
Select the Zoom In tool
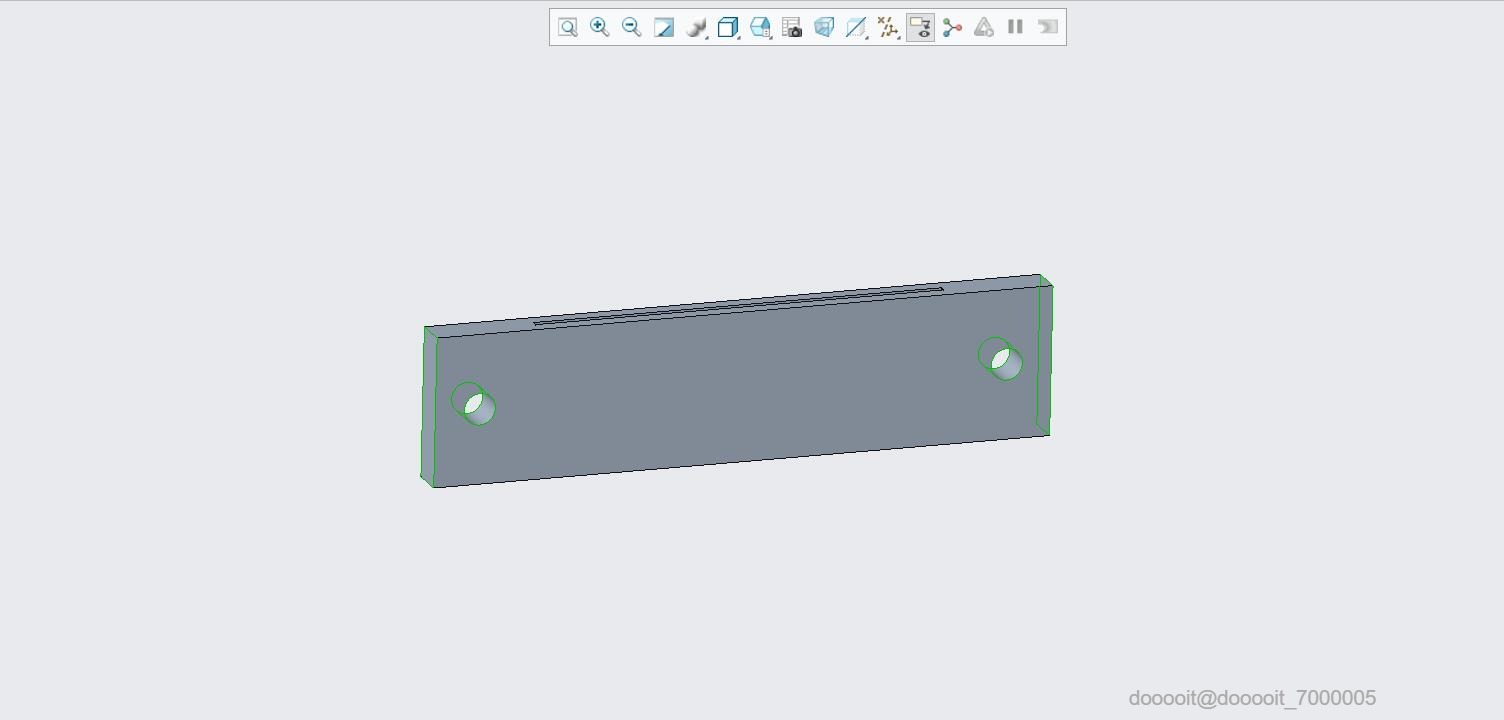(600, 27)
